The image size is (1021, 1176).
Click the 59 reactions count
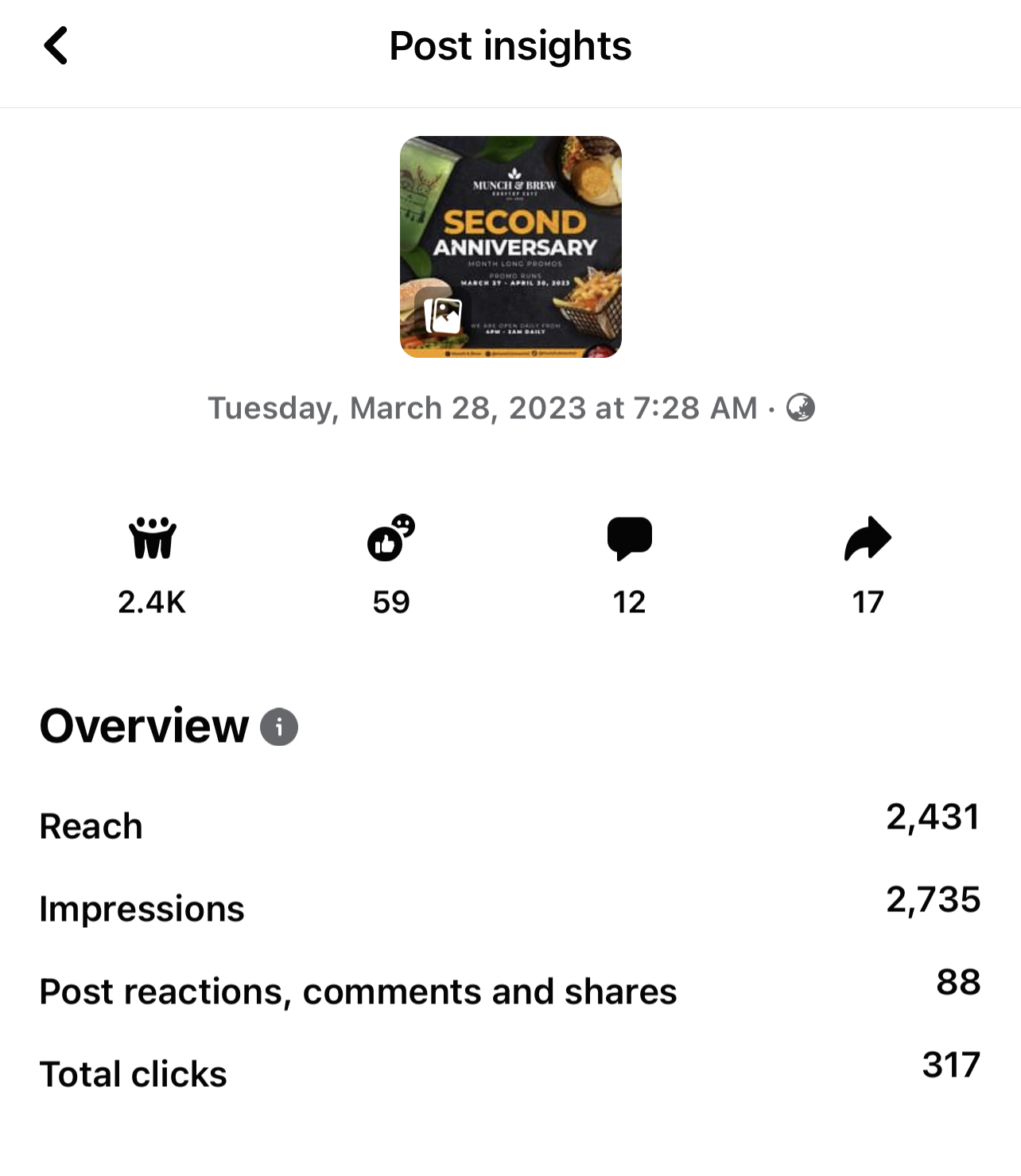390,602
